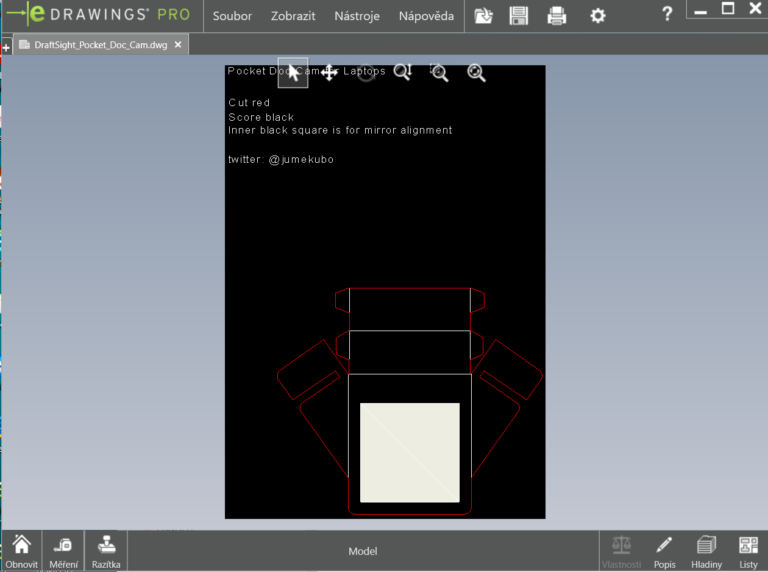
Task: Select the zoom to area tool
Action: click(x=439, y=72)
